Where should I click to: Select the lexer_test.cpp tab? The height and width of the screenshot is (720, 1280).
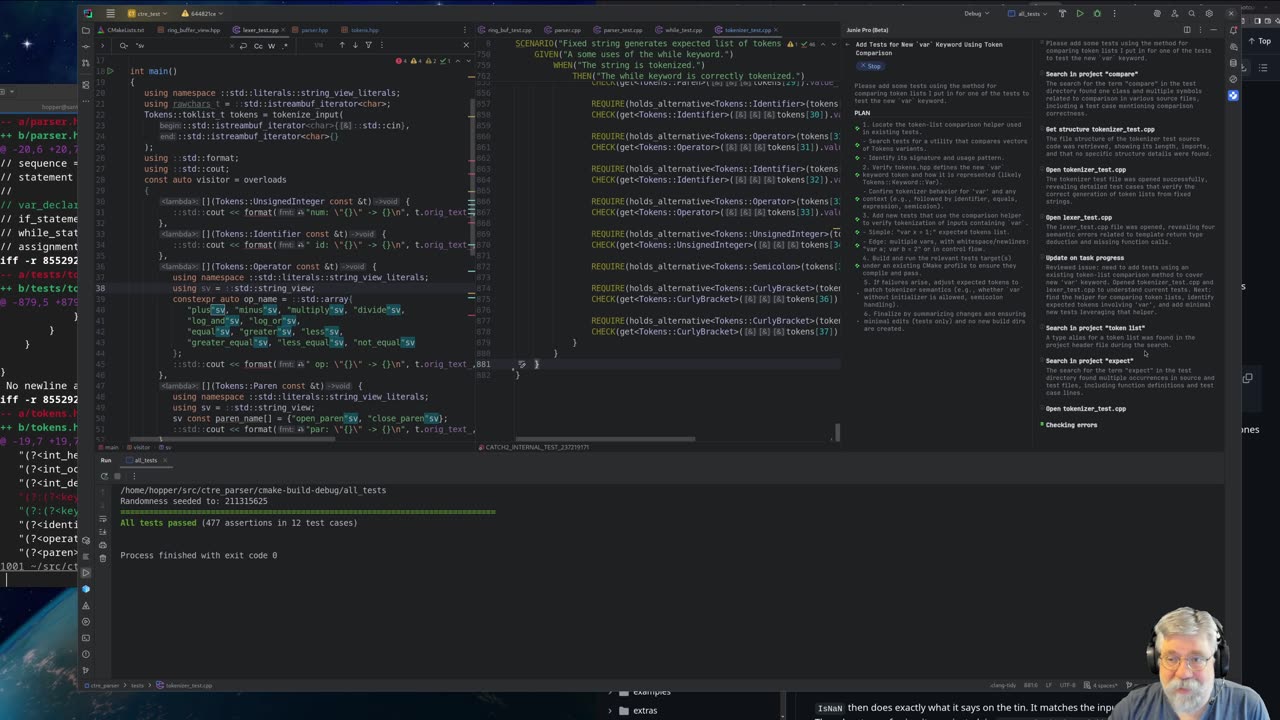pyautogui.click(x=259, y=30)
